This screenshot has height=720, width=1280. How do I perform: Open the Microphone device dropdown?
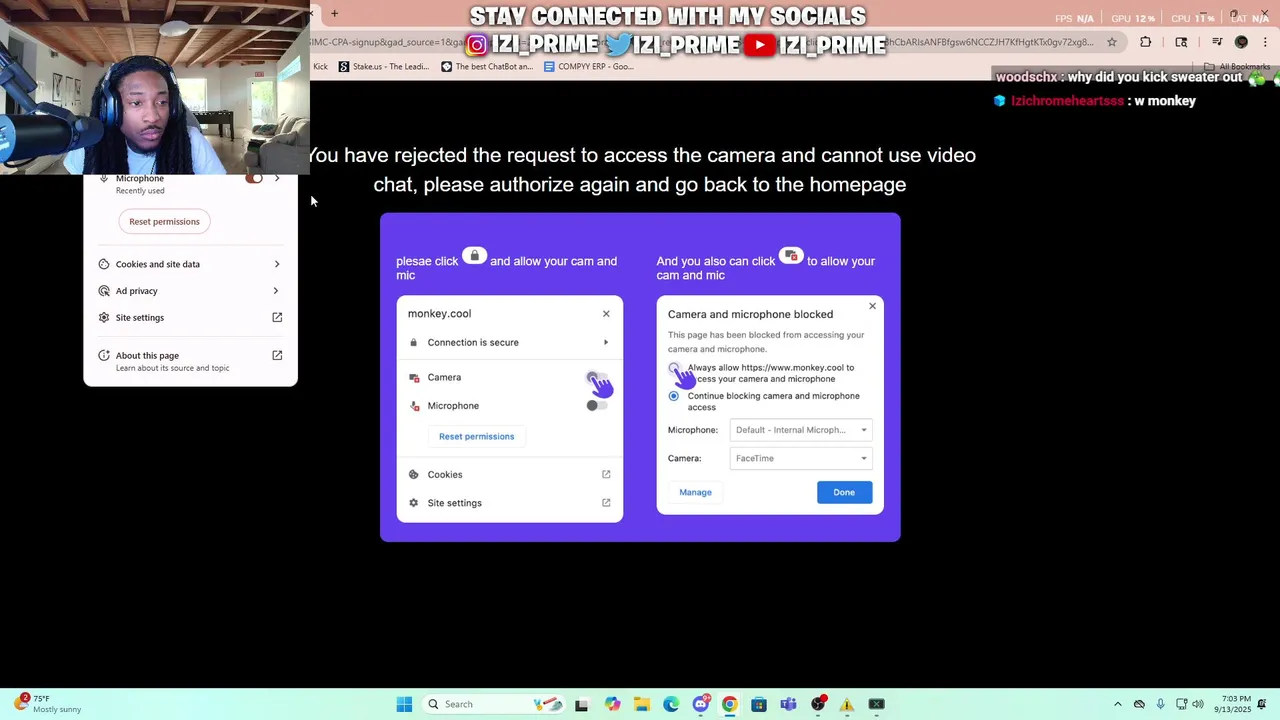tap(800, 430)
